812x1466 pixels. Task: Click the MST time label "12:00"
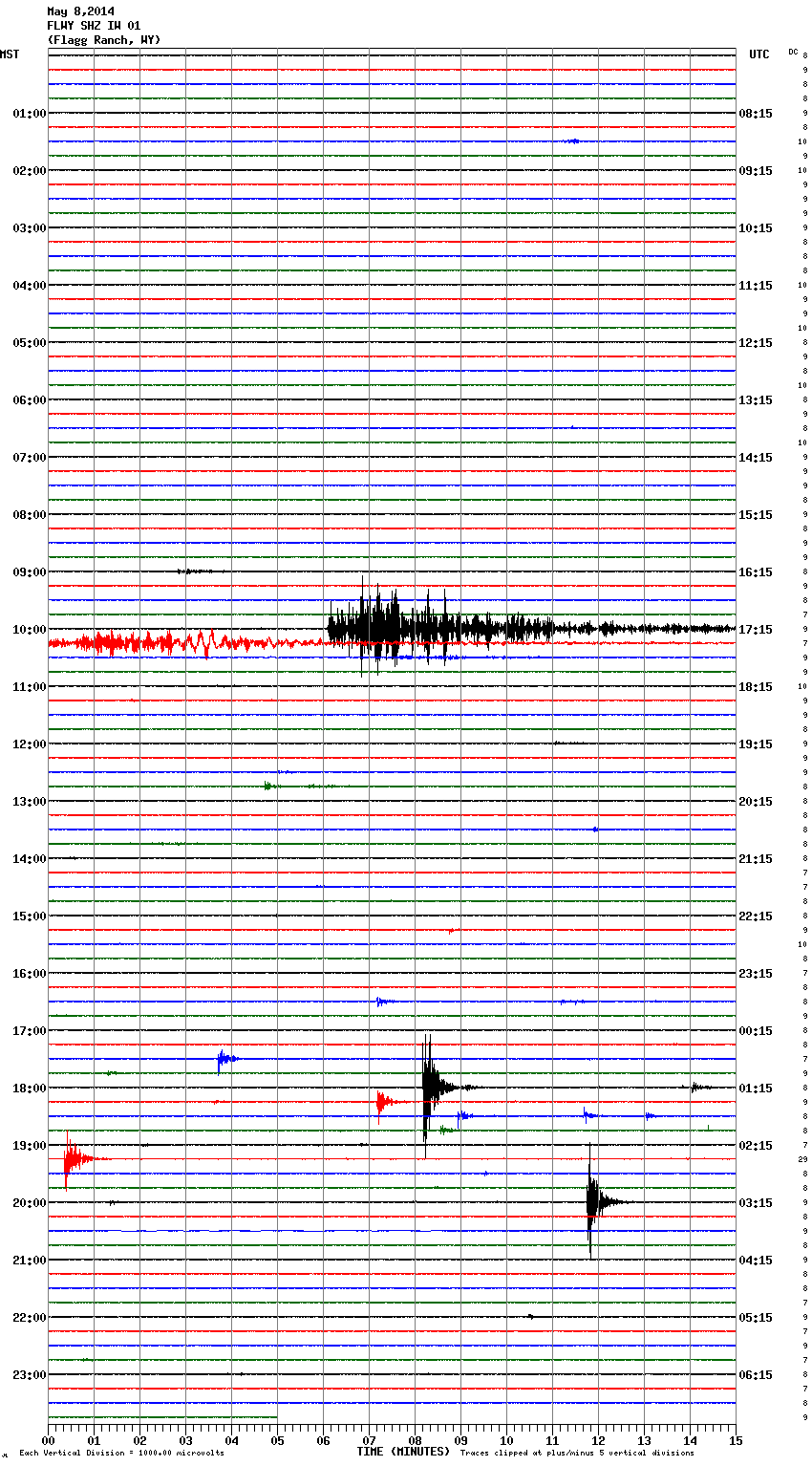click(x=29, y=744)
